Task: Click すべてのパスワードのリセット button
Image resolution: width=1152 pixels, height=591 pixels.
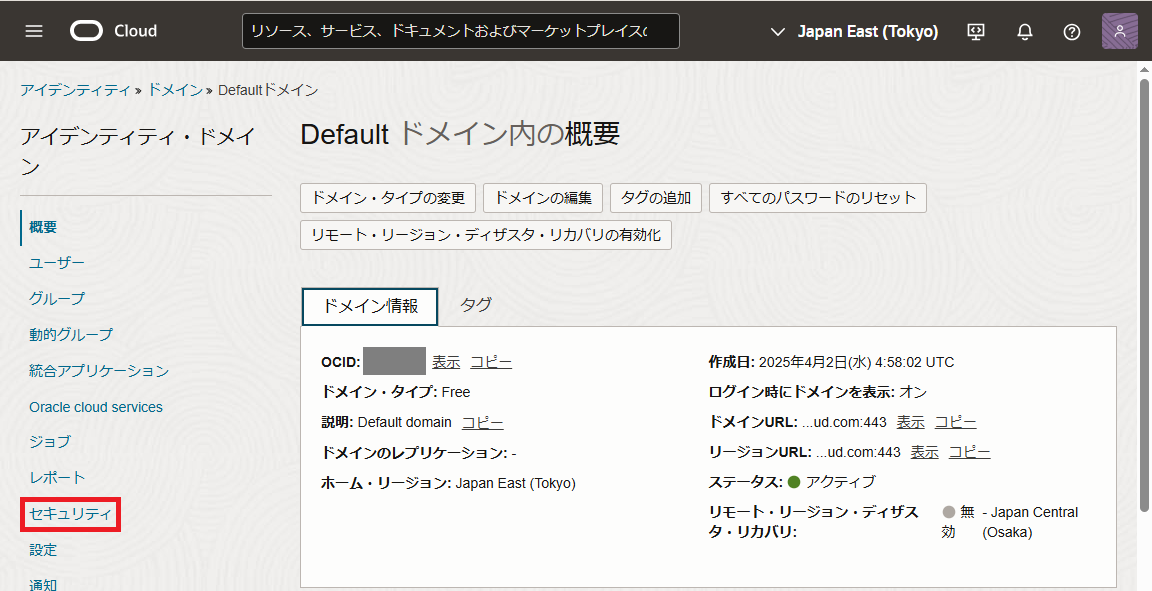Action: (818, 198)
